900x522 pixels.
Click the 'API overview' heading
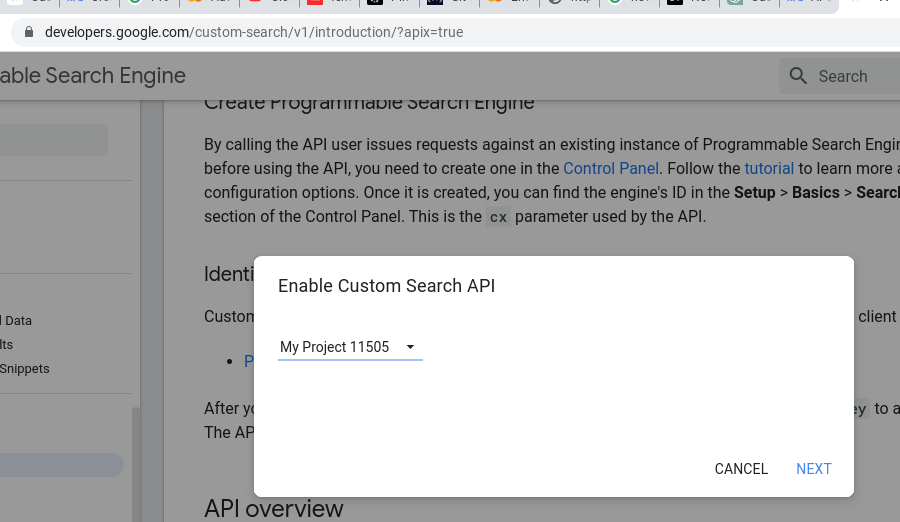274,509
